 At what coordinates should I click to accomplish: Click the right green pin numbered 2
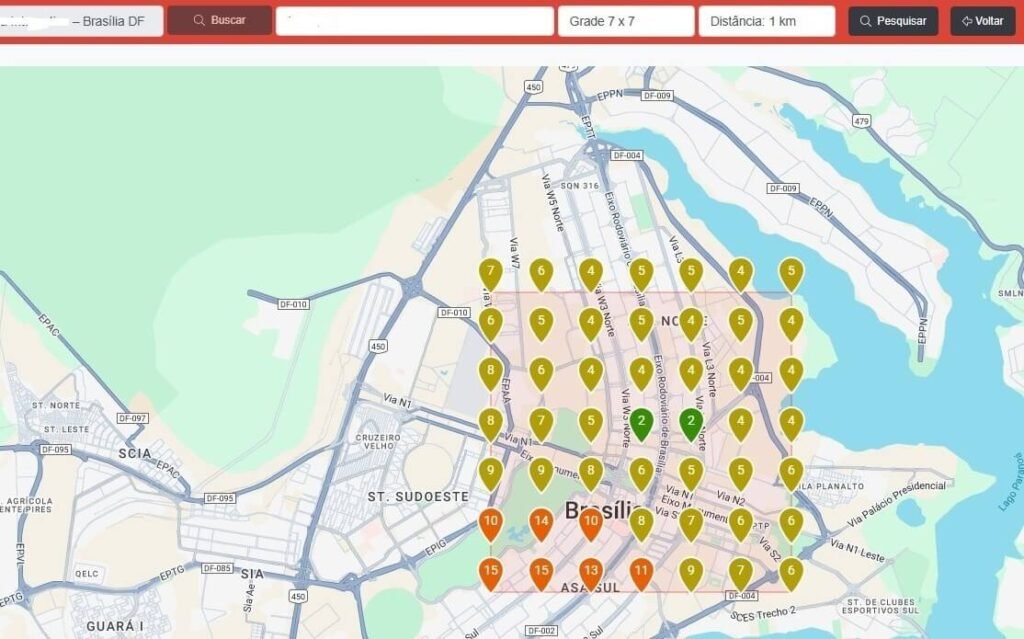691,422
